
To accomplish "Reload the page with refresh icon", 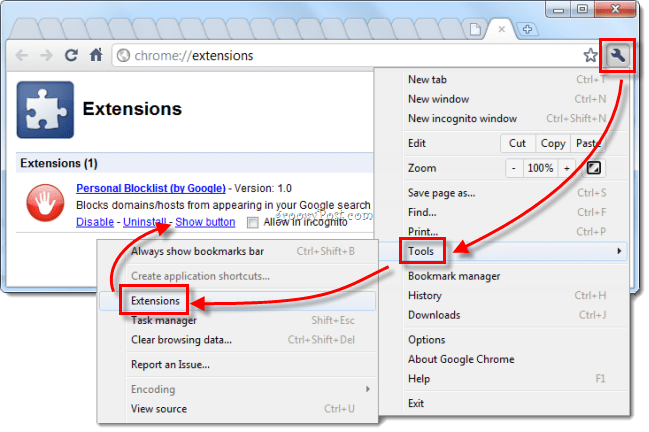I will (x=71, y=55).
